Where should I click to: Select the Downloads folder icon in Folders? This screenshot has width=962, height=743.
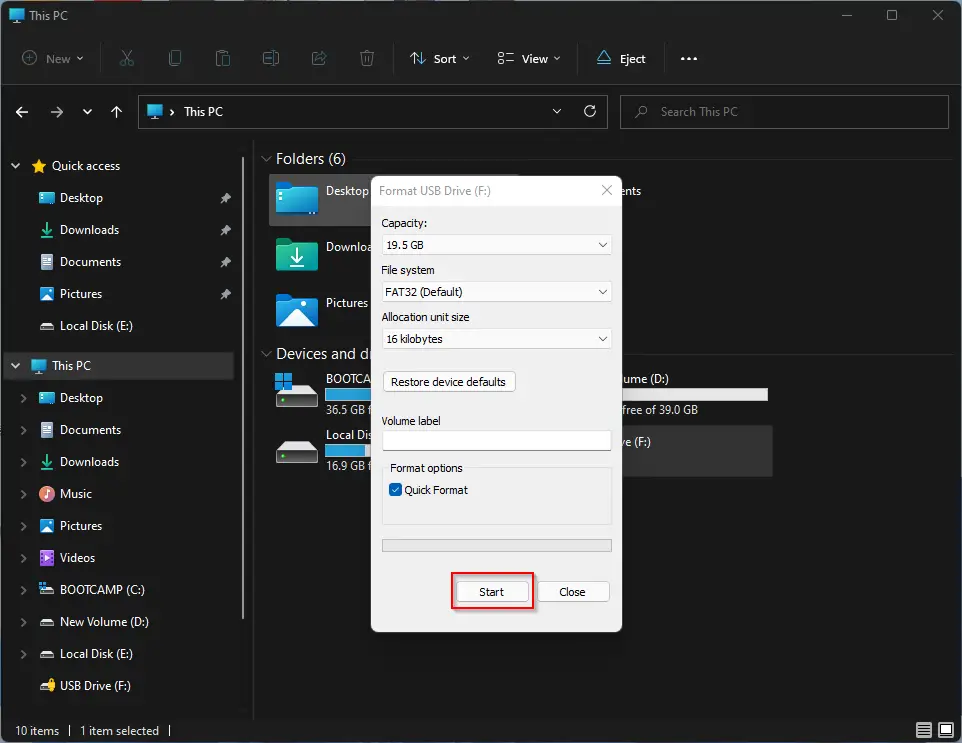click(297, 254)
